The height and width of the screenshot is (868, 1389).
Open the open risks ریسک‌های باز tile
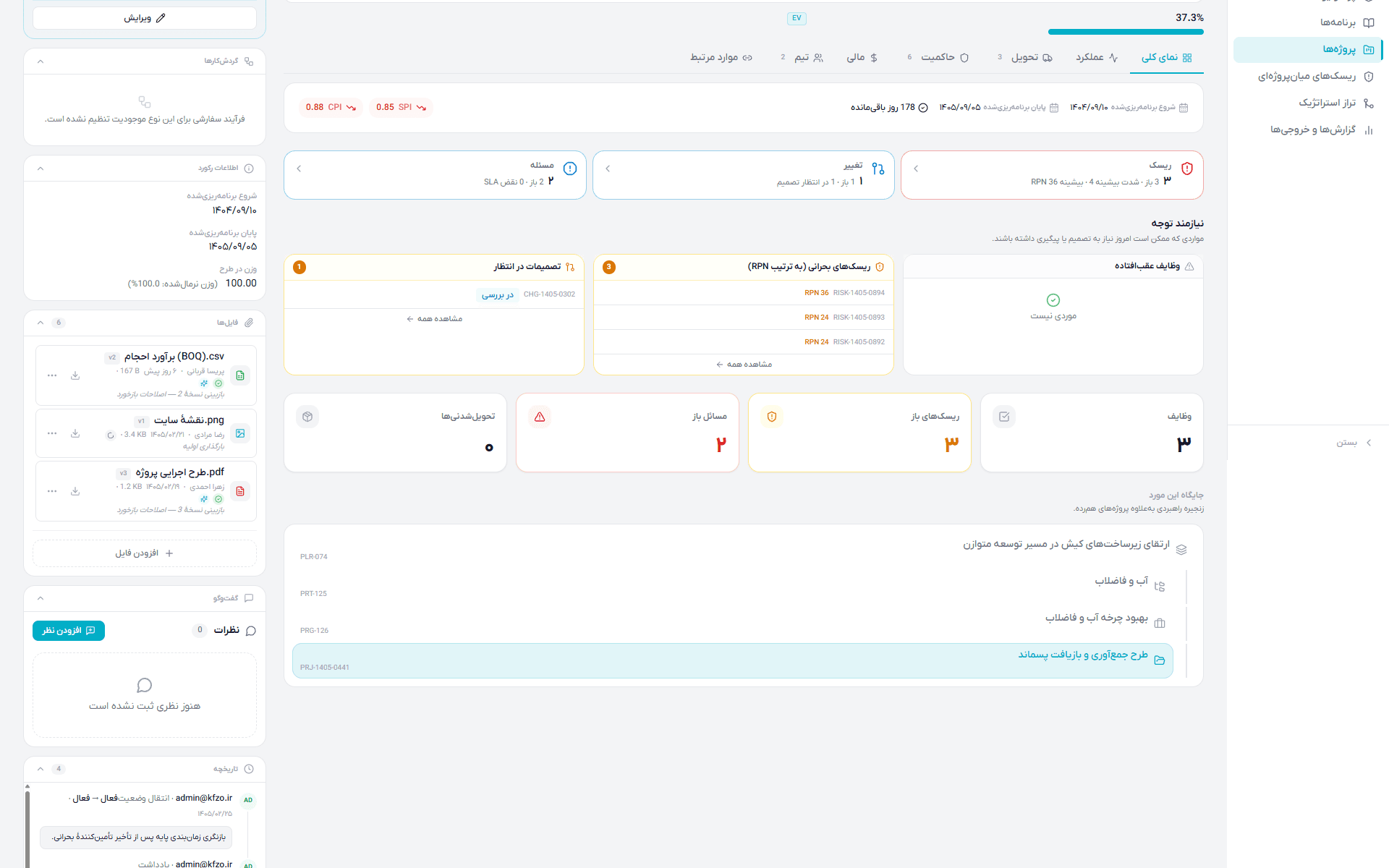[859, 433]
